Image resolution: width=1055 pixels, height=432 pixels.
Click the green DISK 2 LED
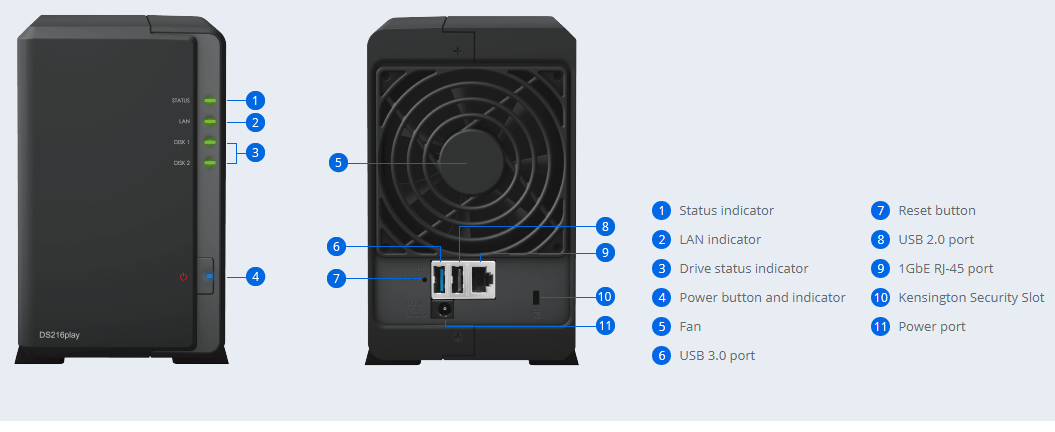210,163
